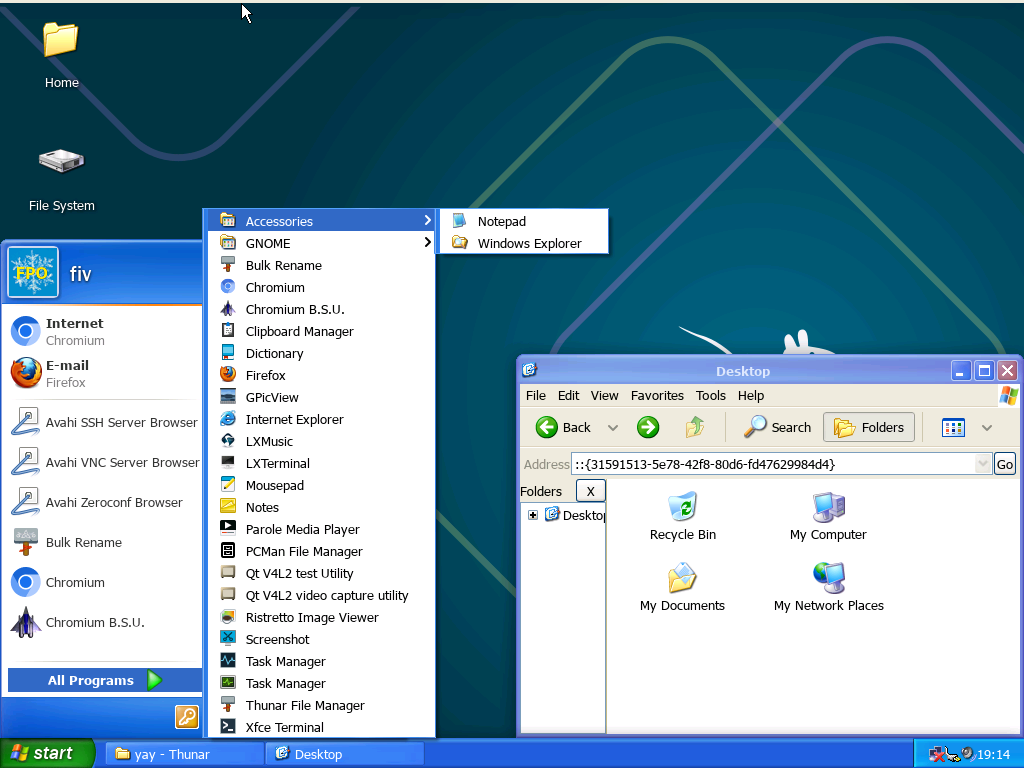Click the Up folder toolbar icon
The height and width of the screenshot is (768, 1024).
point(695,427)
